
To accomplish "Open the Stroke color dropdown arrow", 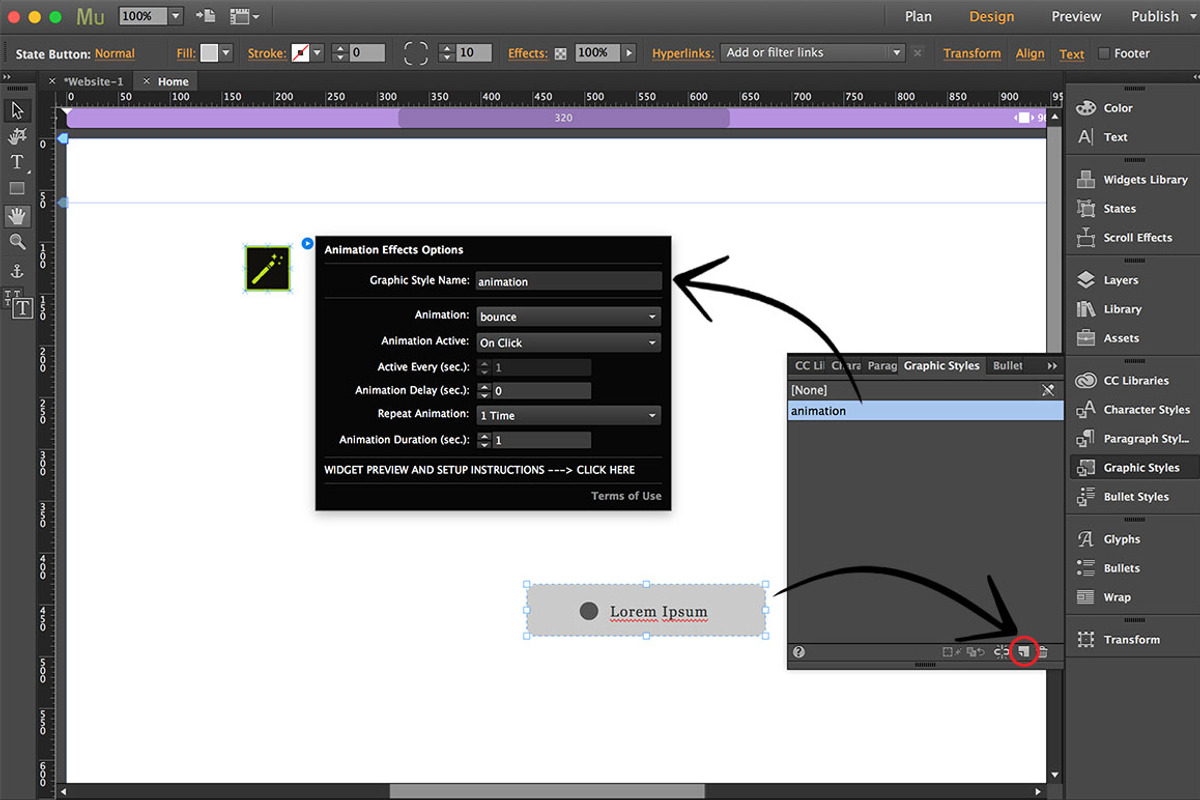I will [318, 53].
